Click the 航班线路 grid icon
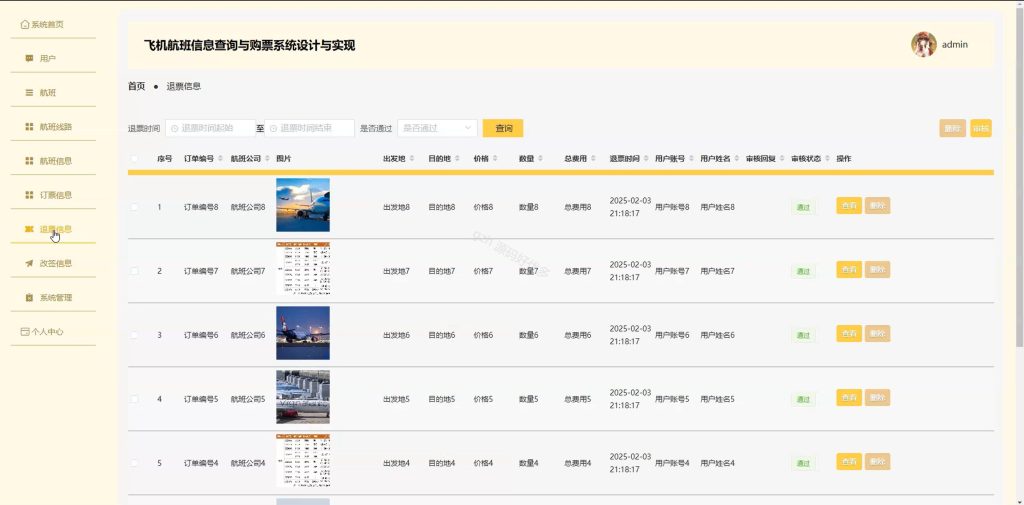This screenshot has width=1024, height=505. 29,127
